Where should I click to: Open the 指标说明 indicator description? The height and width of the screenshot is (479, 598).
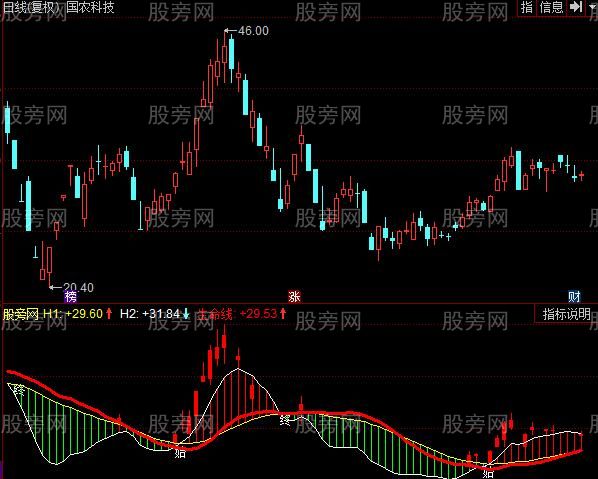566,314
